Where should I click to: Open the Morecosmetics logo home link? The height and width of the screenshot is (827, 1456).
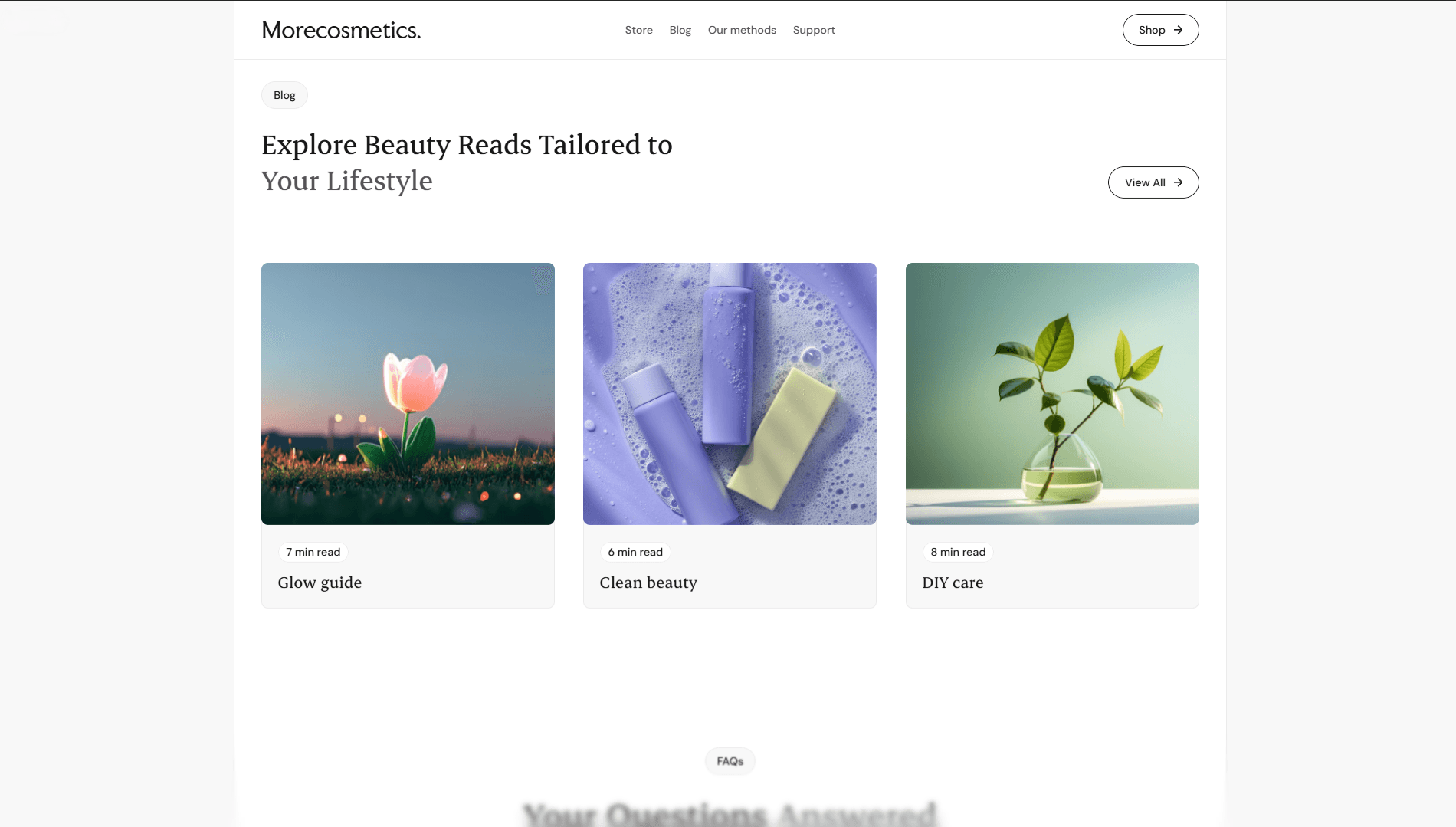tap(341, 30)
